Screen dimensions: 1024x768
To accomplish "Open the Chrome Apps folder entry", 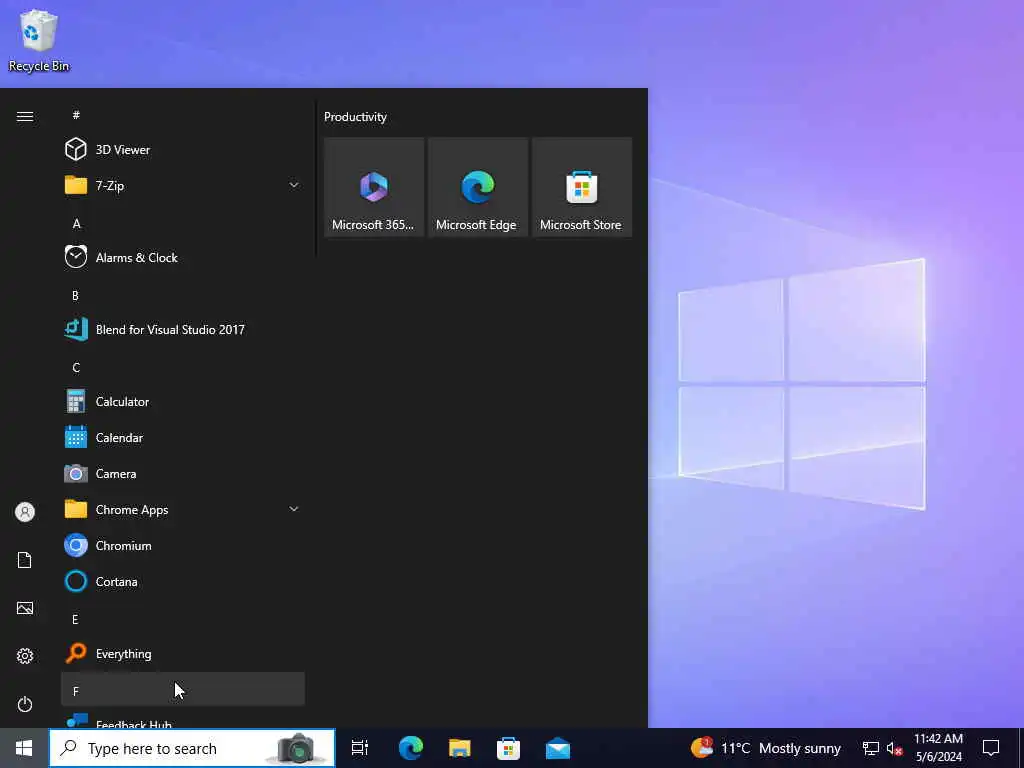I will tap(182, 509).
